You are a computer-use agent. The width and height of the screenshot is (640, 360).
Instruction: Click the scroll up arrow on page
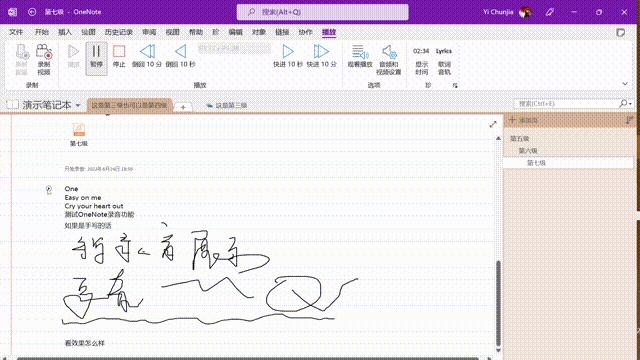[x=498, y=138]
